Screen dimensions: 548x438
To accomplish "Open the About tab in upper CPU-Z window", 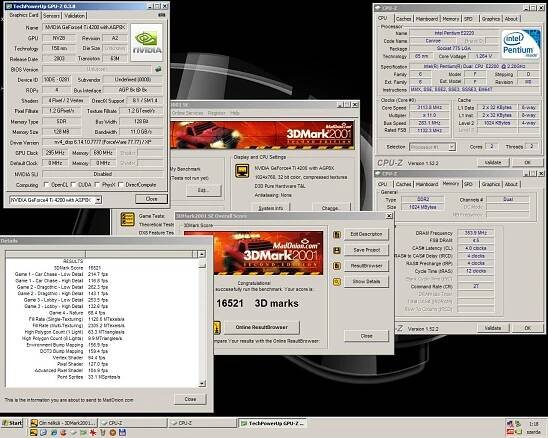I will tap(511, 19).
